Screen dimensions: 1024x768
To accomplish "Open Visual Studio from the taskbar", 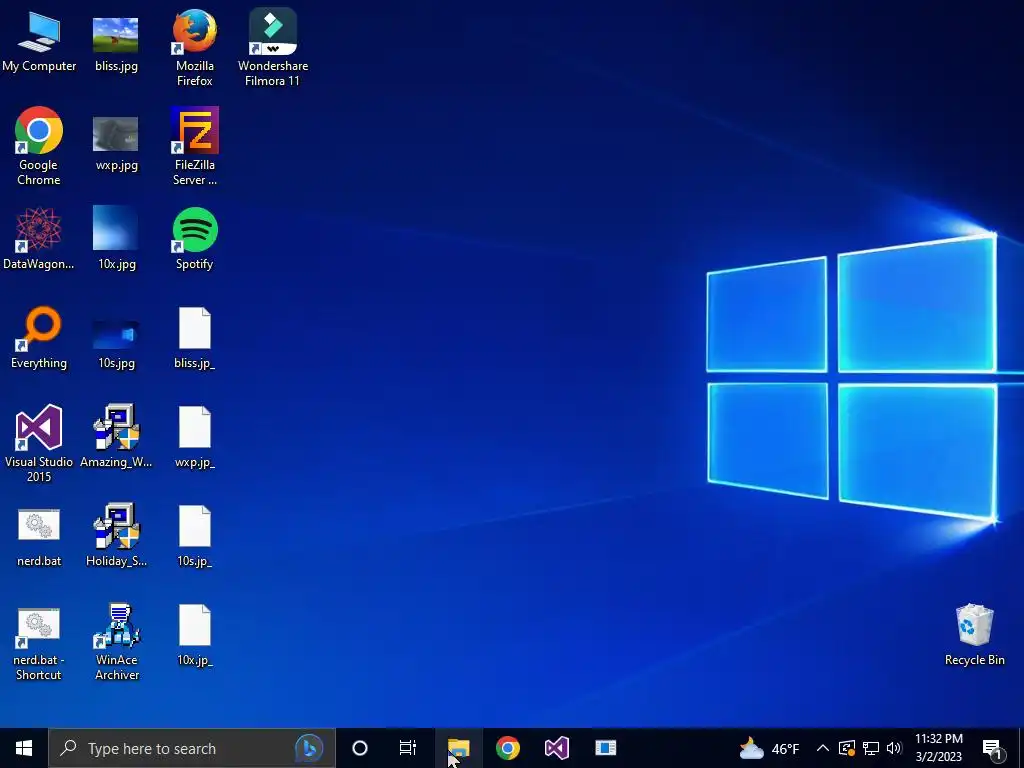I will (x=557, y=748).
